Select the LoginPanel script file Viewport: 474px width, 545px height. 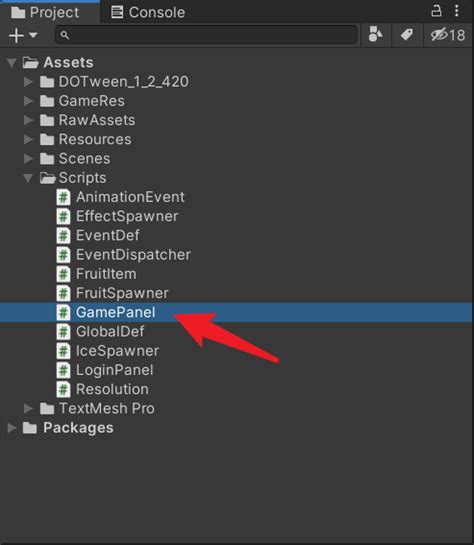pos(105,370)
